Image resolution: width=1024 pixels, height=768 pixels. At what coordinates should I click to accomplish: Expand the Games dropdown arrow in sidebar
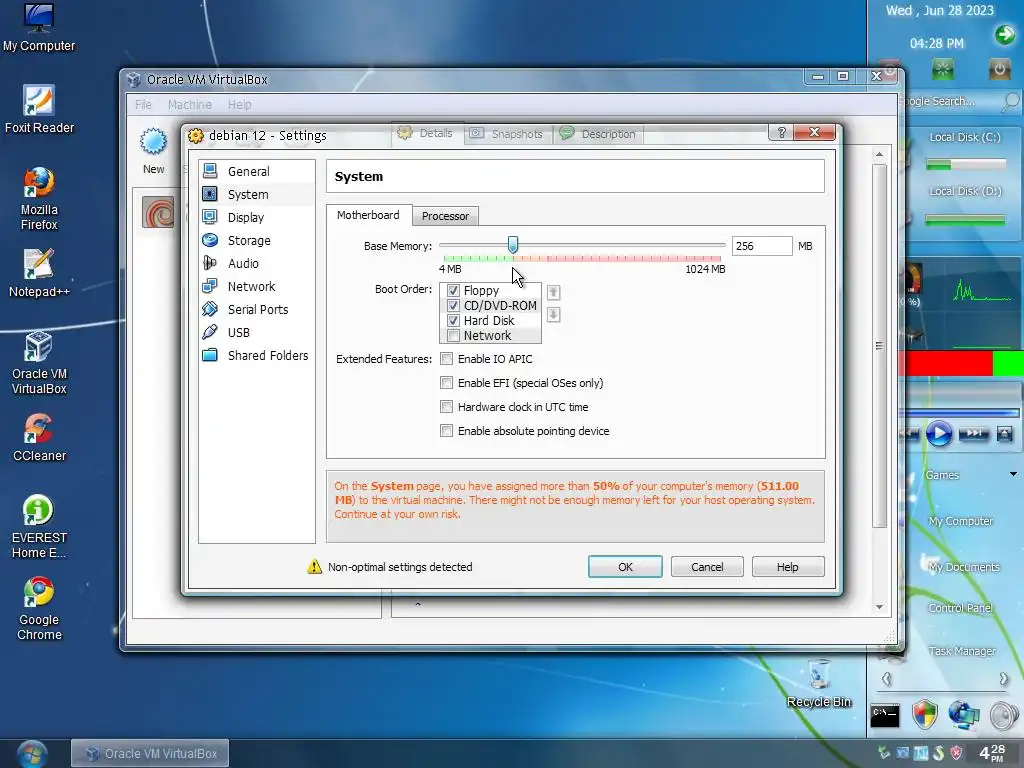point(1013,474)
